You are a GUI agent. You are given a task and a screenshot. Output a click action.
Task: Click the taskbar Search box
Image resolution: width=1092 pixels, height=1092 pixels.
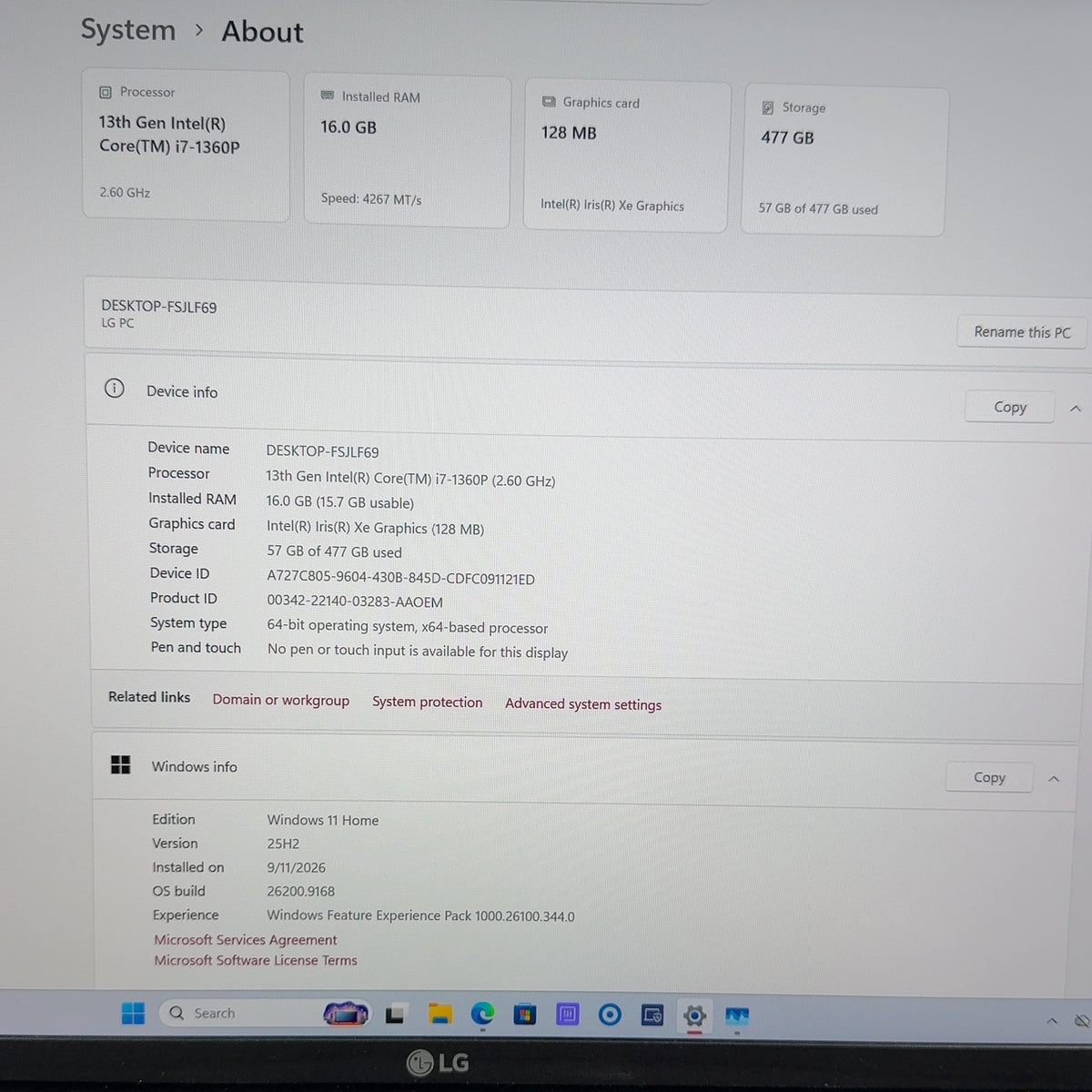click(x=266, y=1013)
